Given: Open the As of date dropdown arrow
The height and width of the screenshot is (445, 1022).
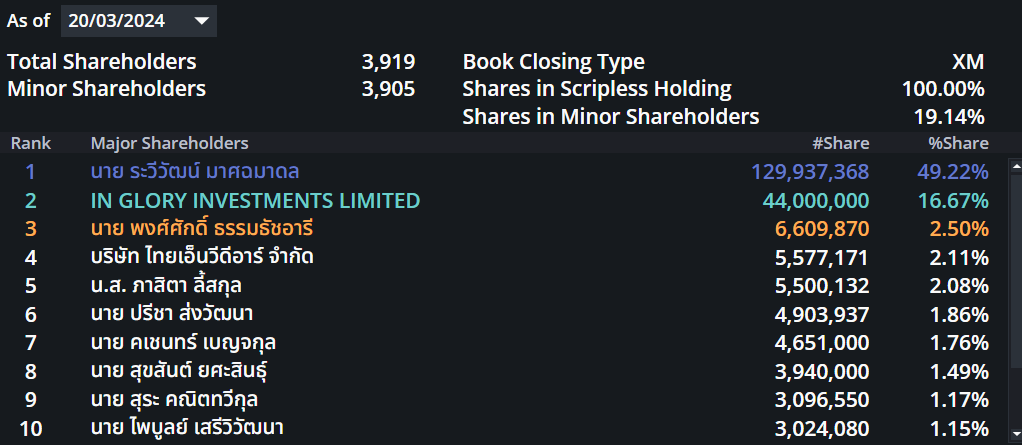Looking at the screenshot, I should click(x=201, y=21).
